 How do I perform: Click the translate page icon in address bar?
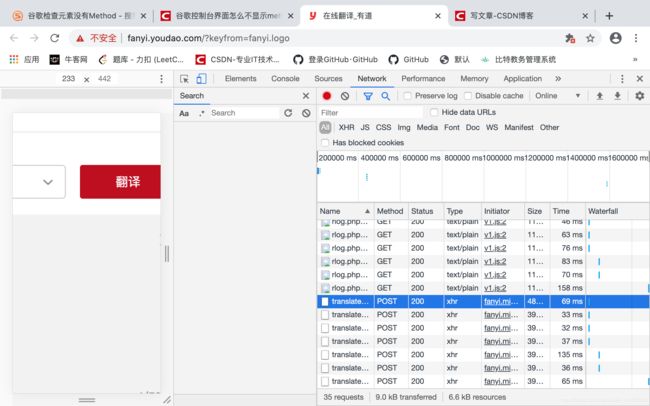pos(570,38)
